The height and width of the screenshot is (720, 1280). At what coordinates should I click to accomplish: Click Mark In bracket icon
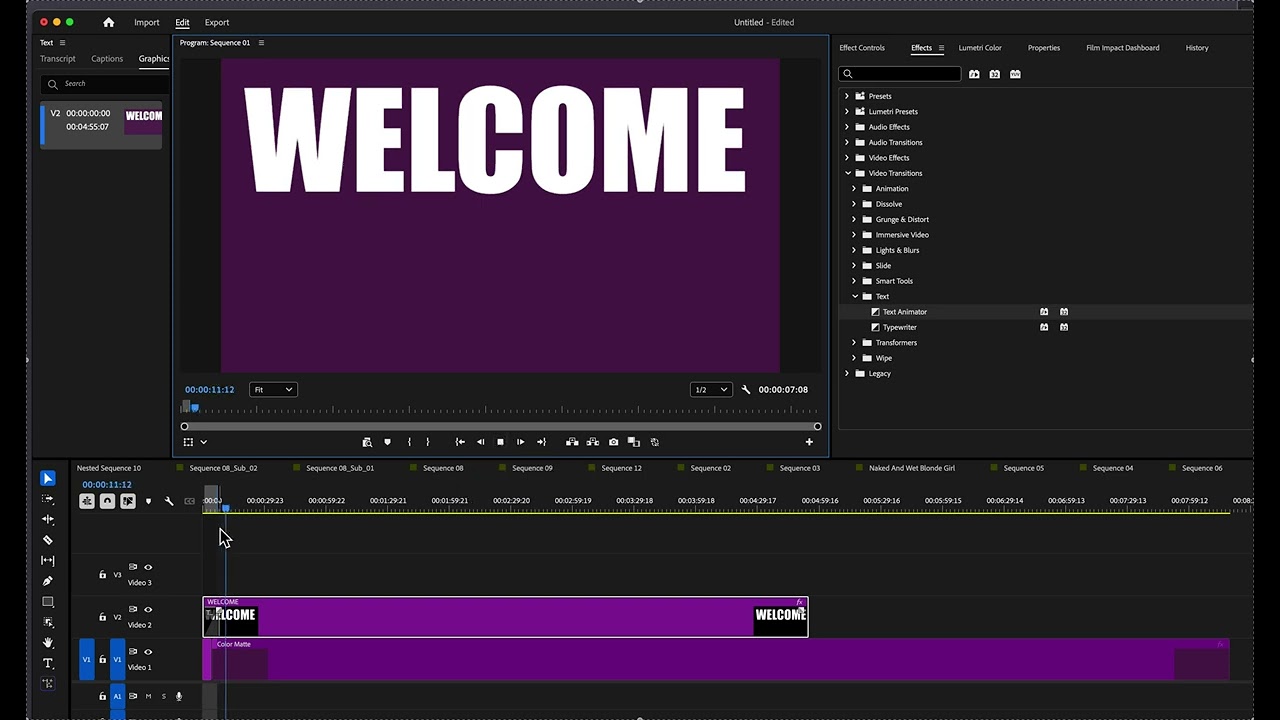(x=409, y=442)
